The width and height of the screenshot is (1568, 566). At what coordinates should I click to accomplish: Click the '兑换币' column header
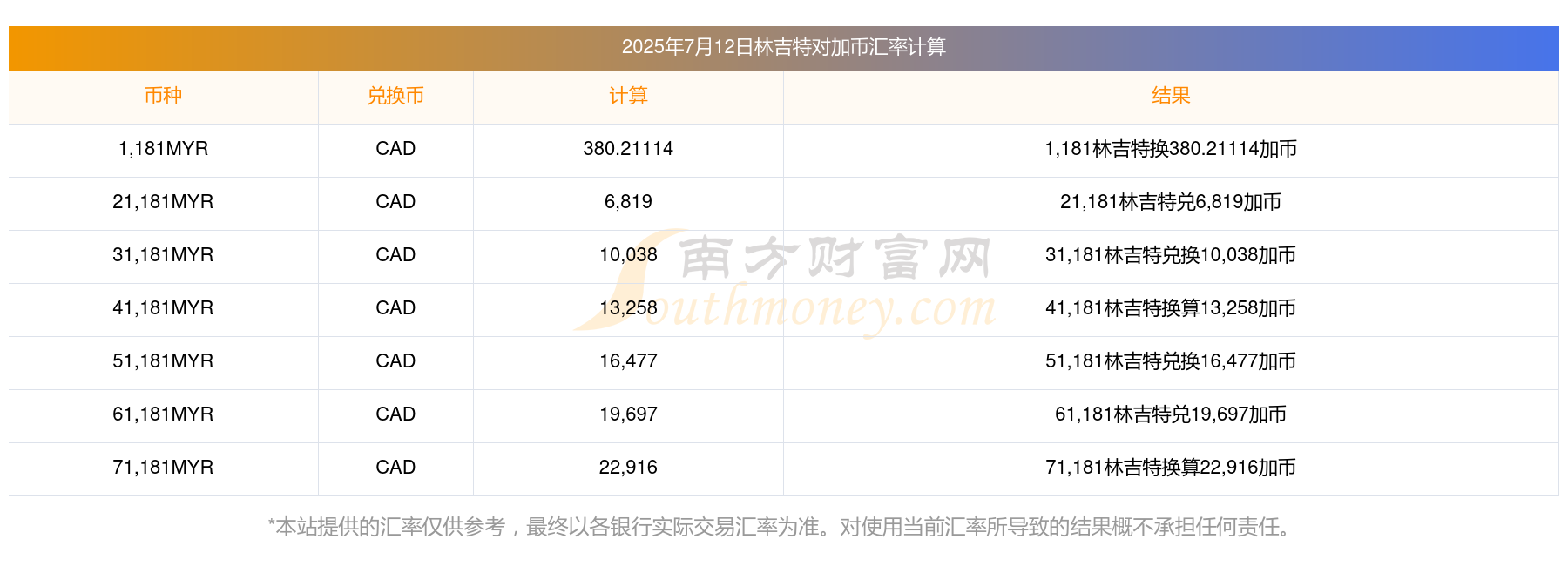395,96
